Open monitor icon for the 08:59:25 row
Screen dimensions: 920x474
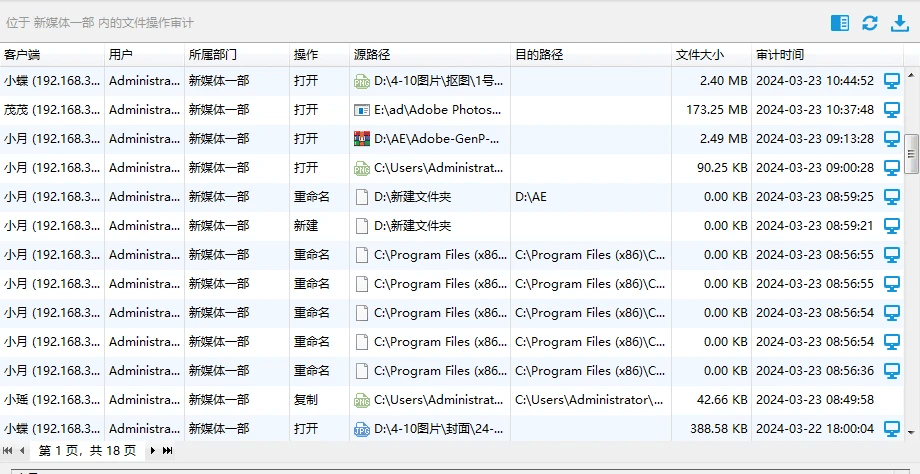click(892, 197)
